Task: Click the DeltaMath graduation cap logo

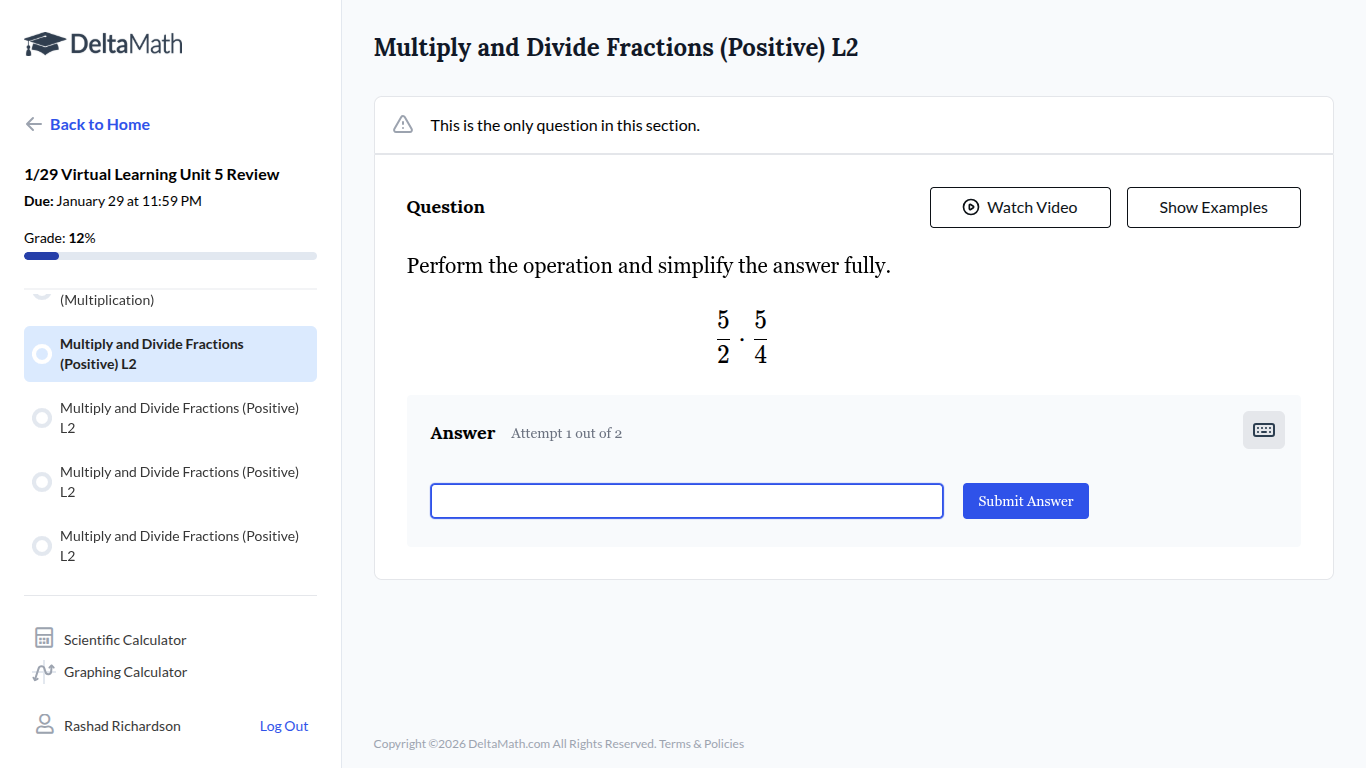Action: [41, 42]
